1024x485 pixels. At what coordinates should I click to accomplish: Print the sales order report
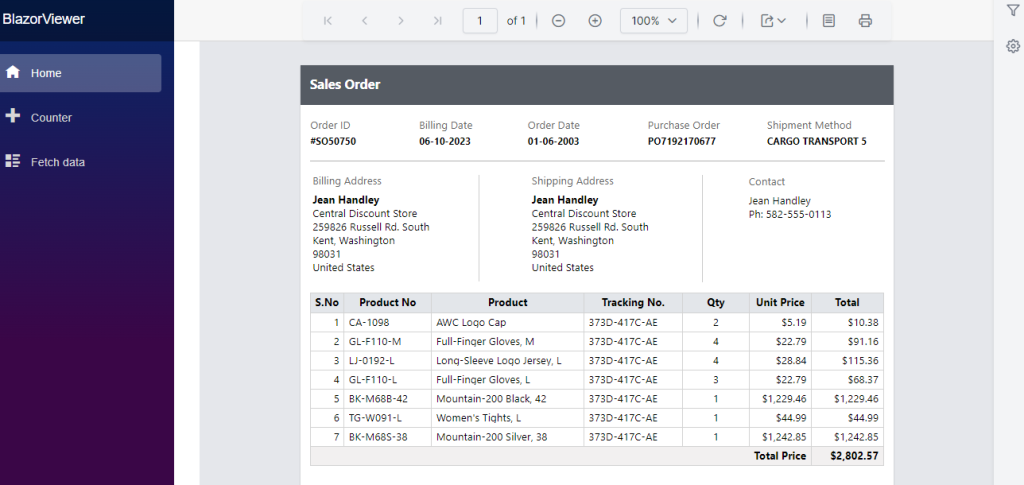pyautogui.click(x=865, y=21)
